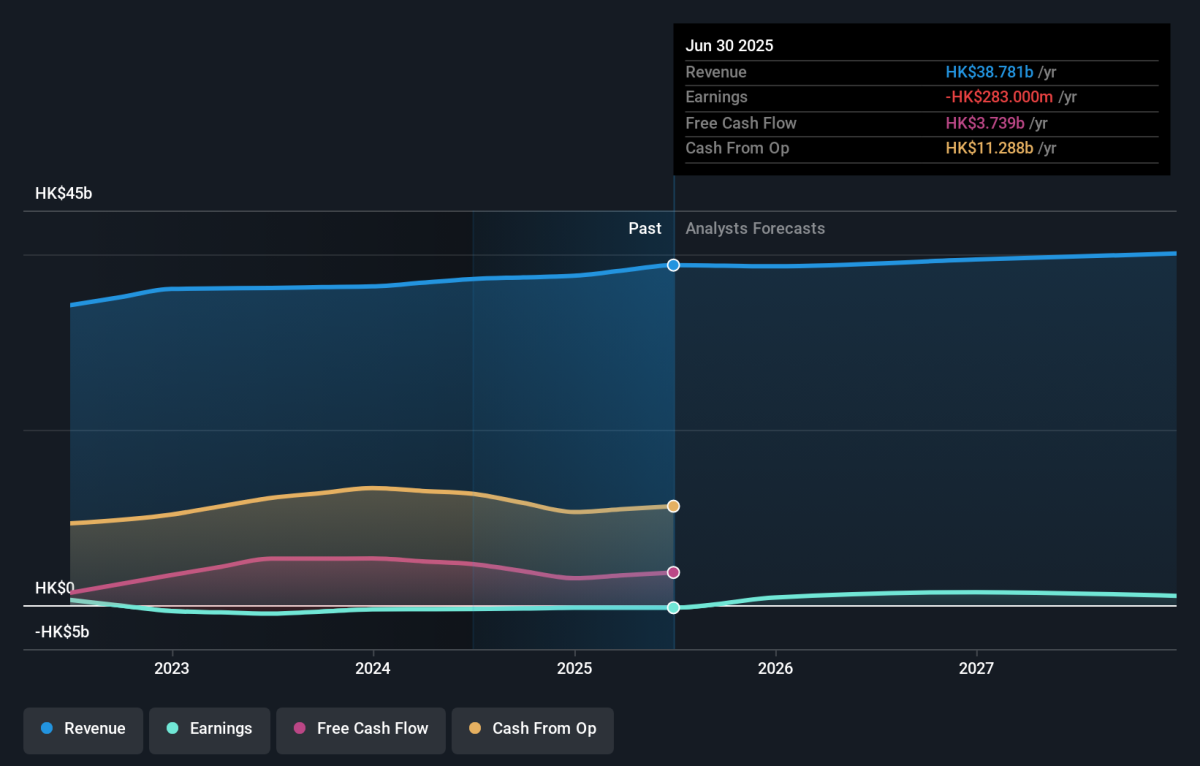Screen dimensions: 1200x766
Task: Click the HK$45b y-axis label
Action: (63, 194)
